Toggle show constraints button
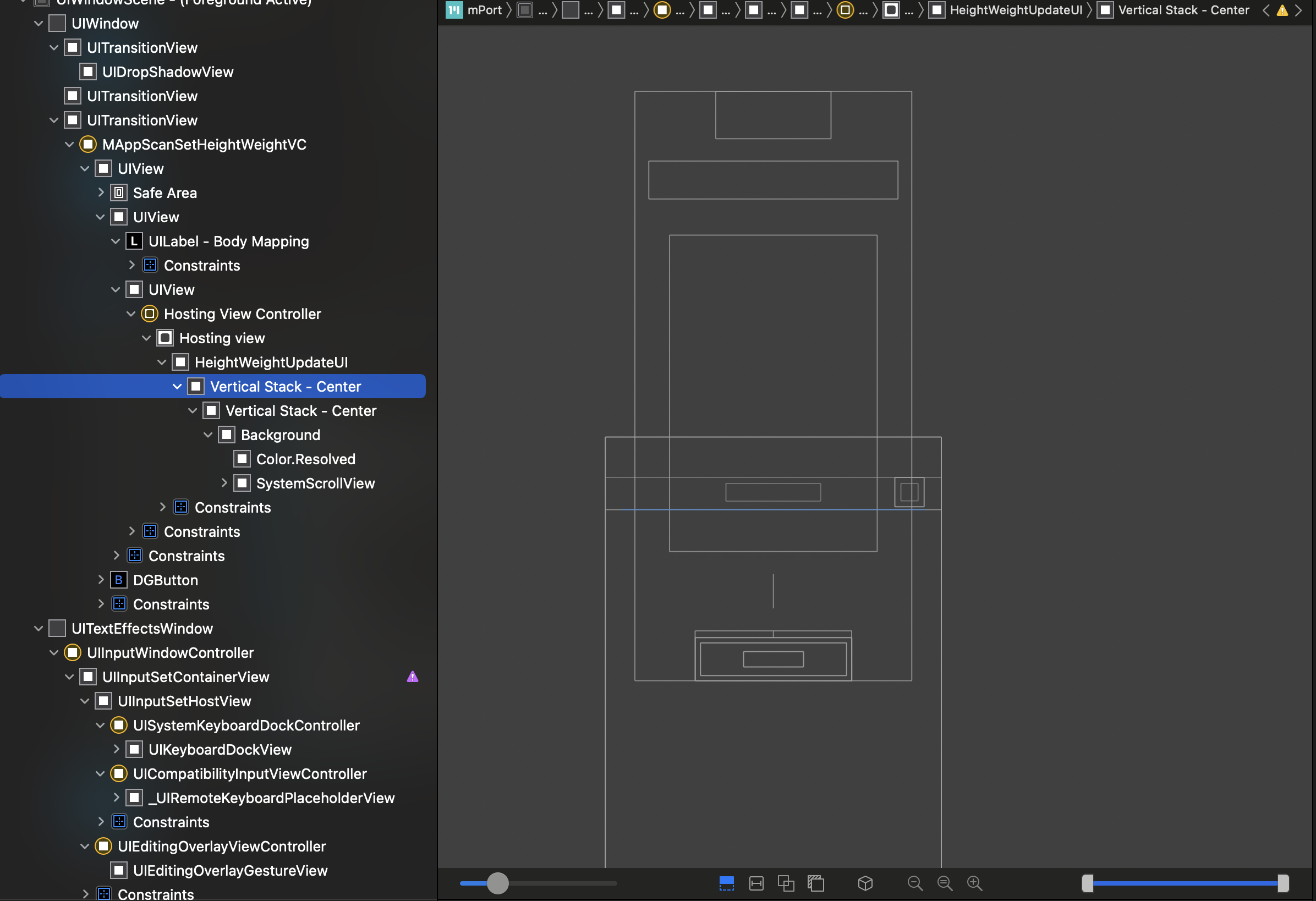1316x901 pixels. click(x=756, y=883)
